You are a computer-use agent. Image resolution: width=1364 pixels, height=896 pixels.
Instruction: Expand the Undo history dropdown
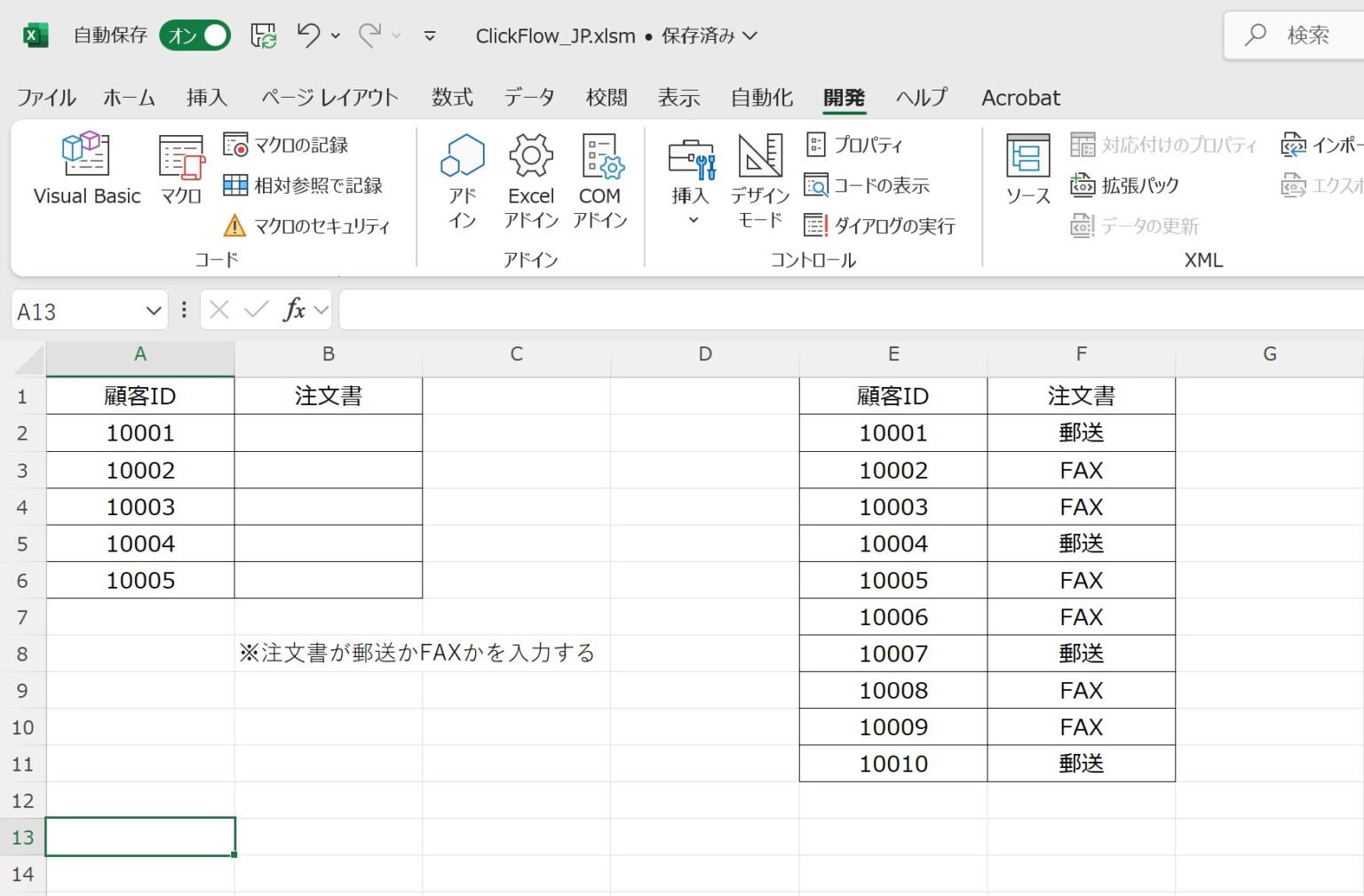[x=334, y=36]
